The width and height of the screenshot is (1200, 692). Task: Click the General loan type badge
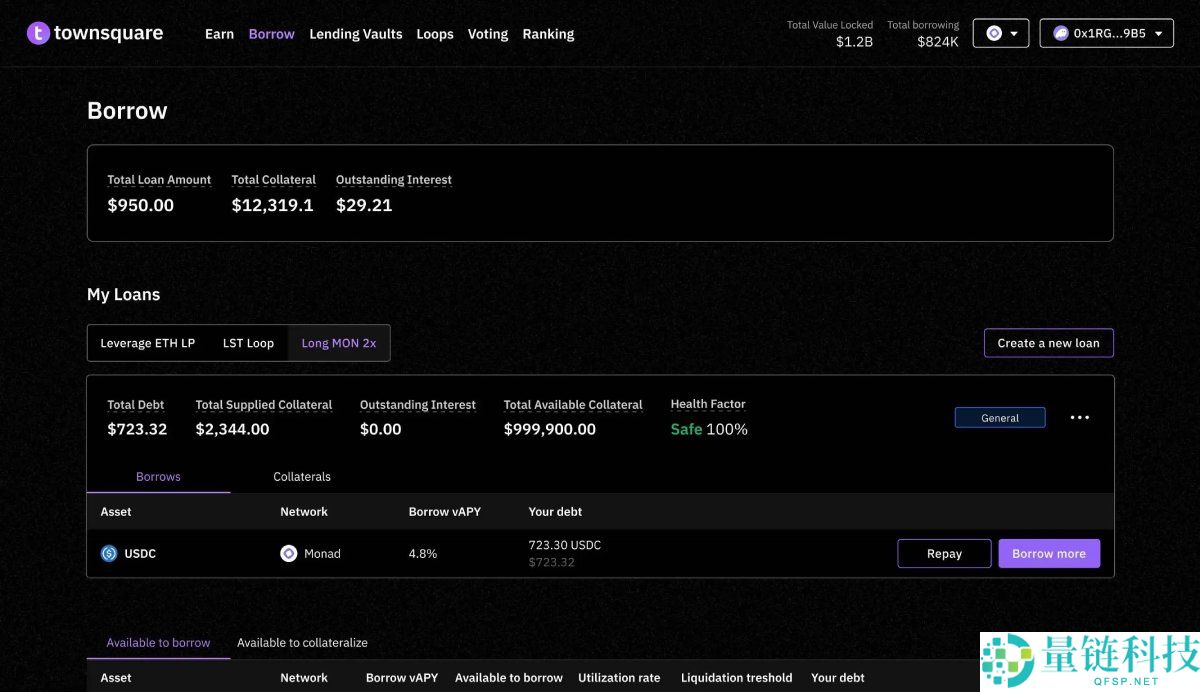(x=1000, y=418)
